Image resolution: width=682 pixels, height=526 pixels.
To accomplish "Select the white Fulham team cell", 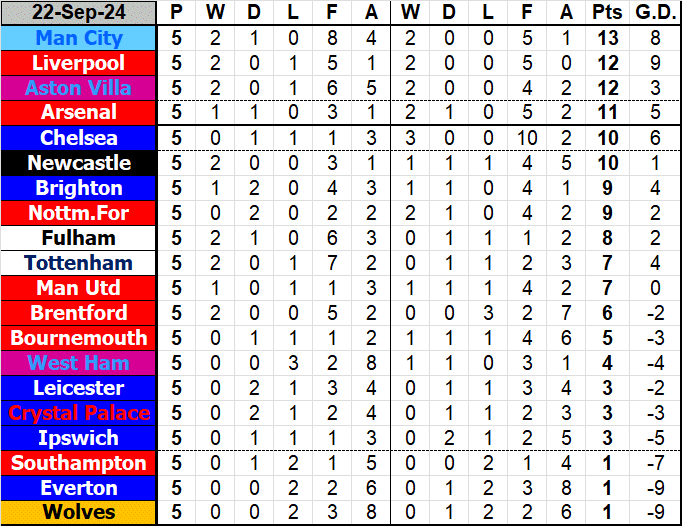I will coord(79,238).
